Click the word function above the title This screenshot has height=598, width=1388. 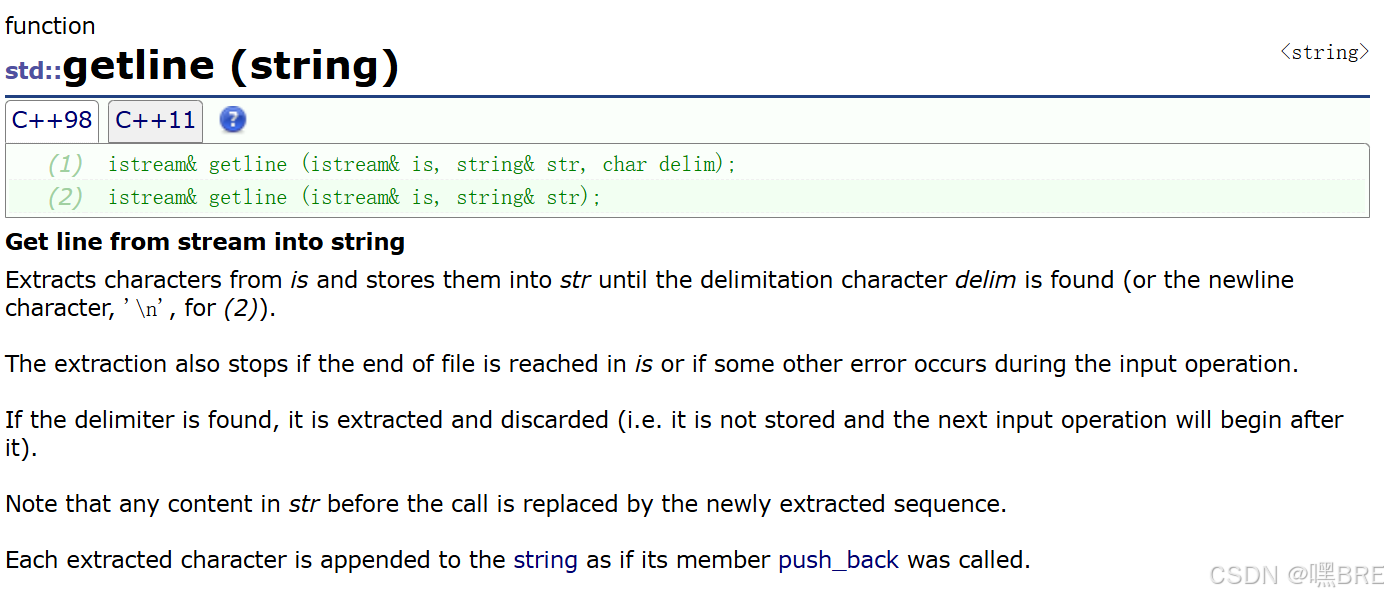point(50,25)
